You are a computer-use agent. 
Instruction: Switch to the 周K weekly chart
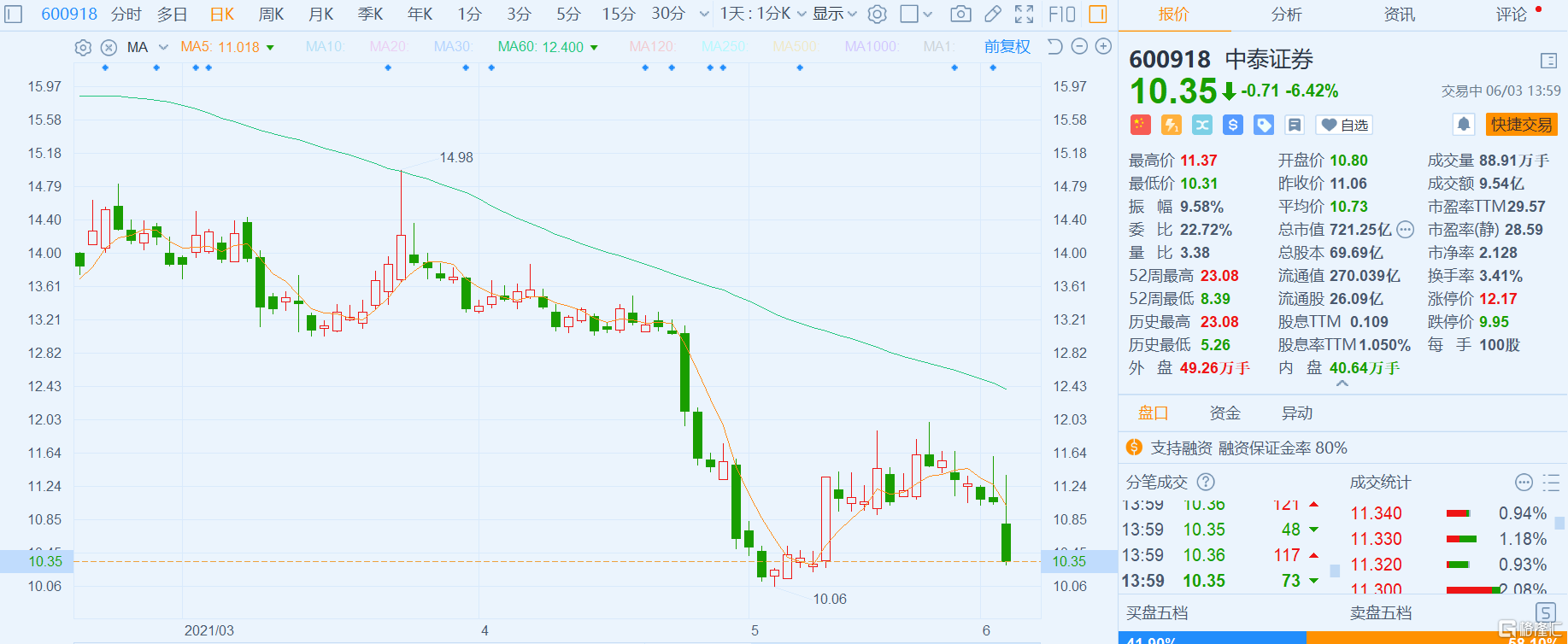click(x=272, y=15)
